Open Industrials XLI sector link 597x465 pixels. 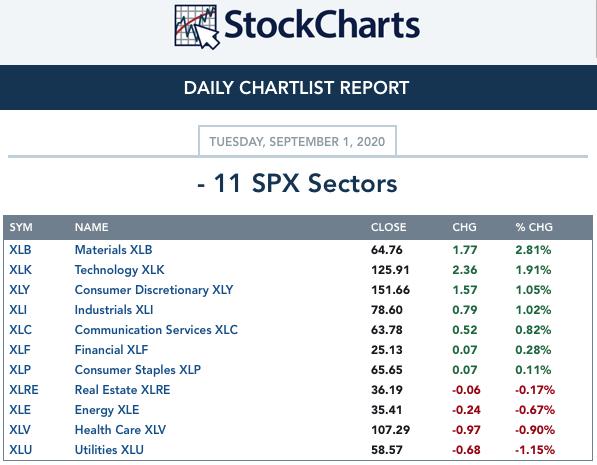click(114, 310)
